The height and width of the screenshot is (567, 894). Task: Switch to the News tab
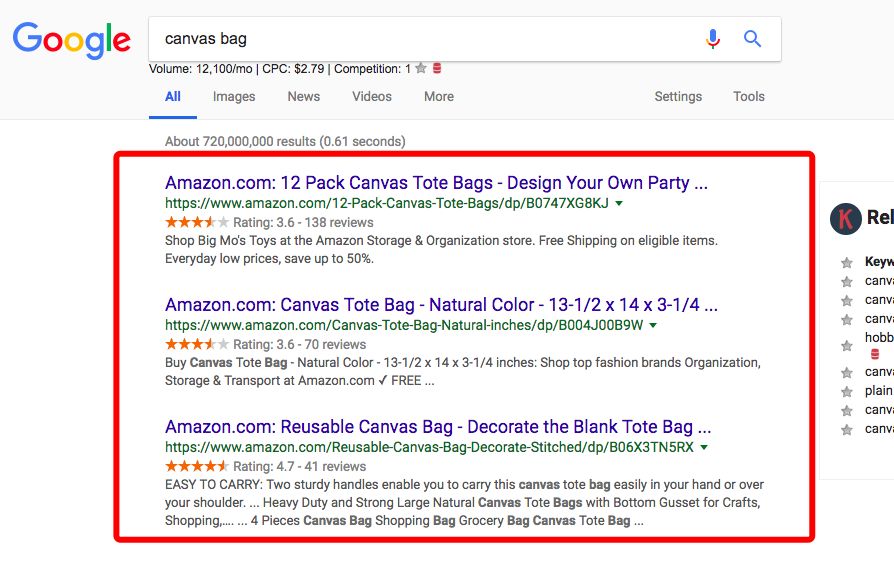tap(304, 97)
